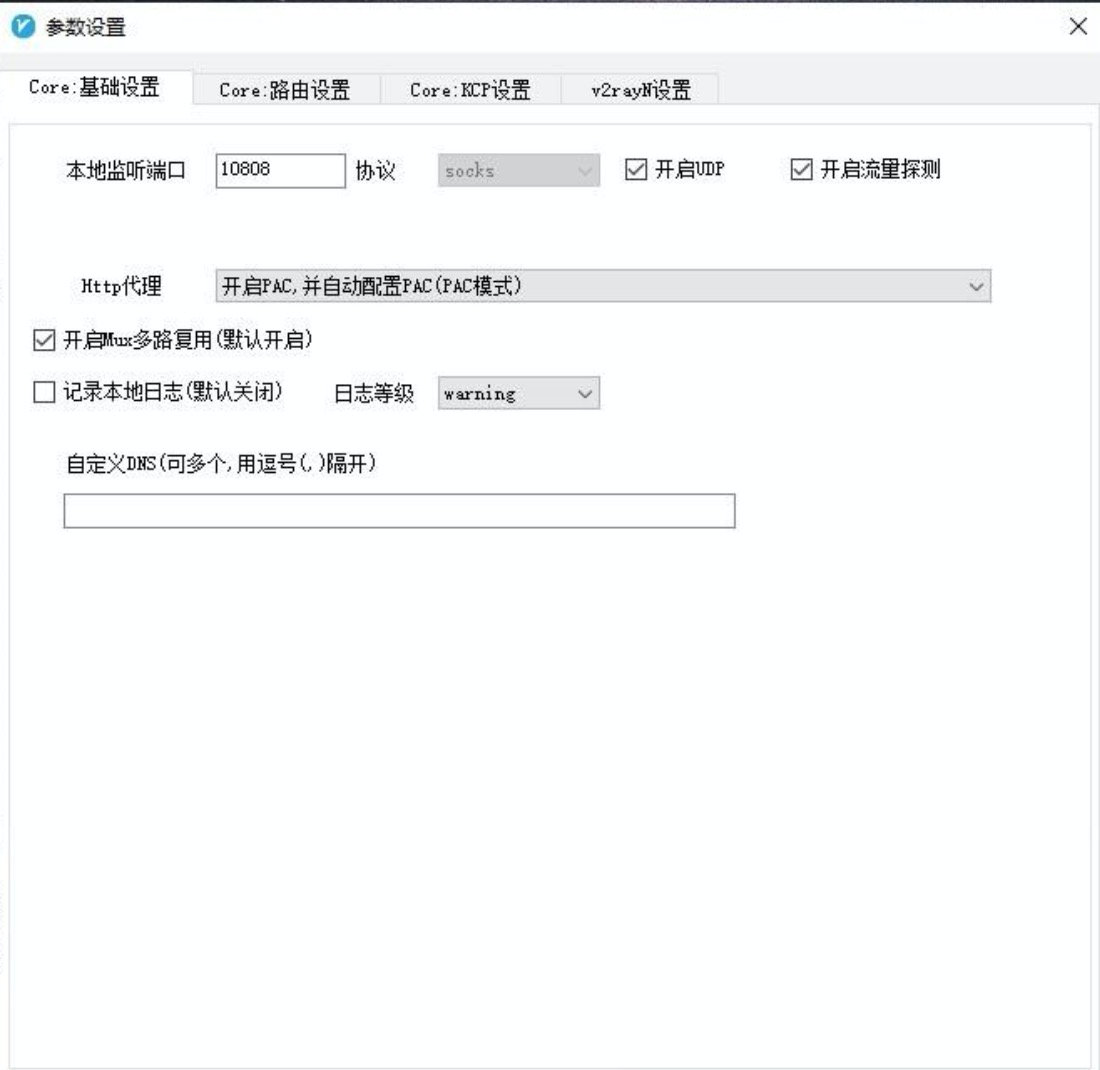This screenshot has height=1070, width=1100.
Task: Switch to the Core:基础设置 tab
Action: [x=94, y=88]
